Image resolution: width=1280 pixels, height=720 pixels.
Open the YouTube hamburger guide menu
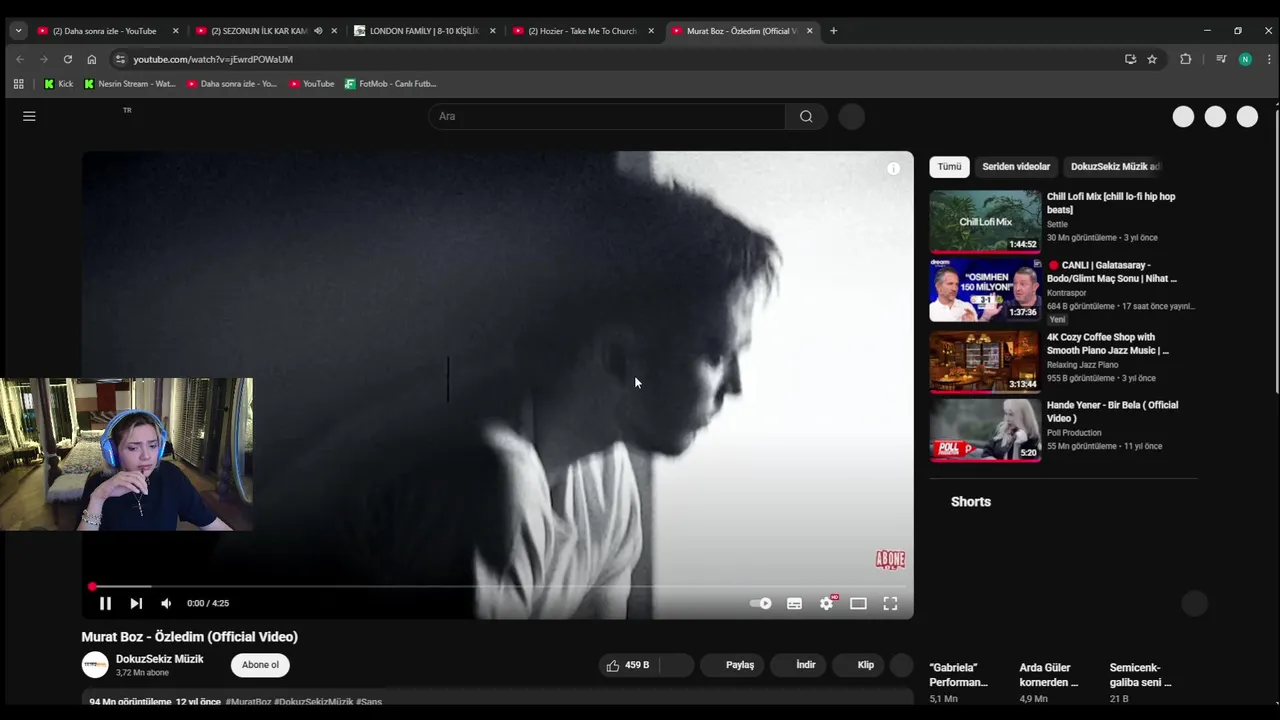point(29,116)
